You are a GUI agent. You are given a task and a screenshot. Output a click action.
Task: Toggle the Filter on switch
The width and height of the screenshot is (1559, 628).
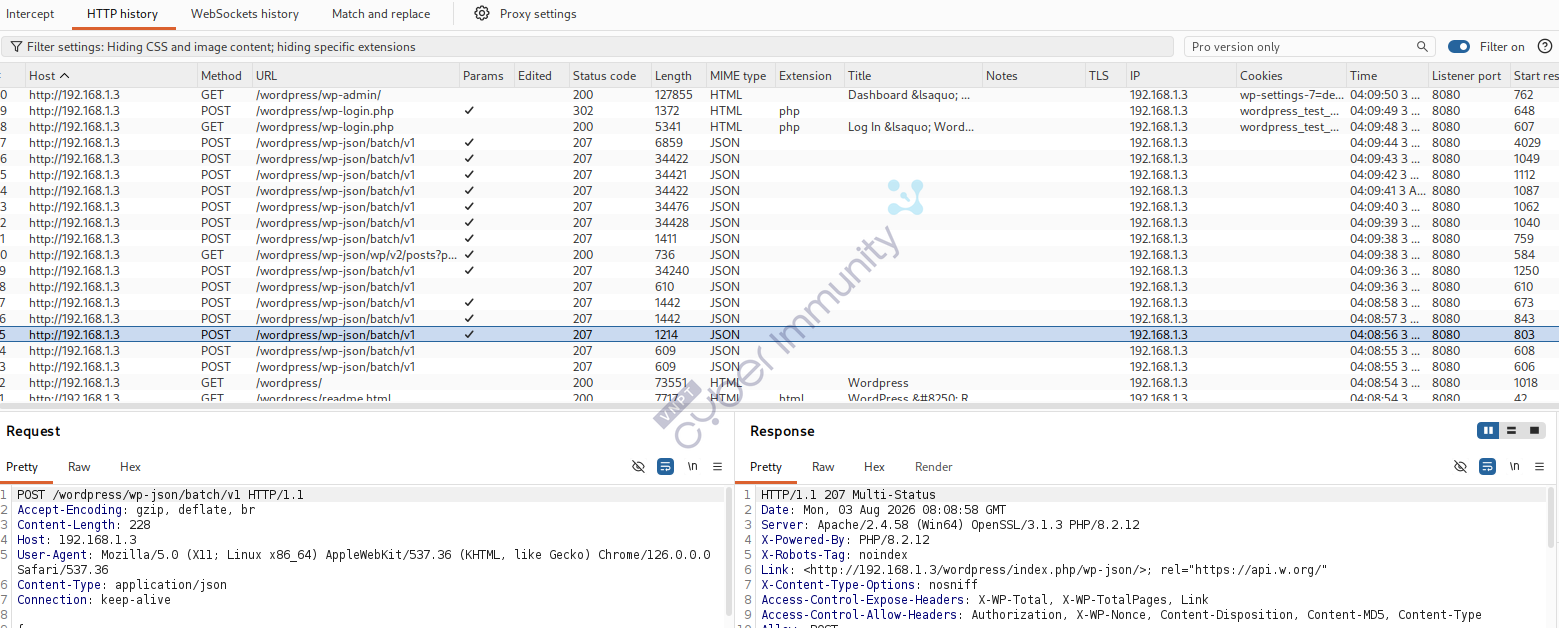click(1459, 47)
